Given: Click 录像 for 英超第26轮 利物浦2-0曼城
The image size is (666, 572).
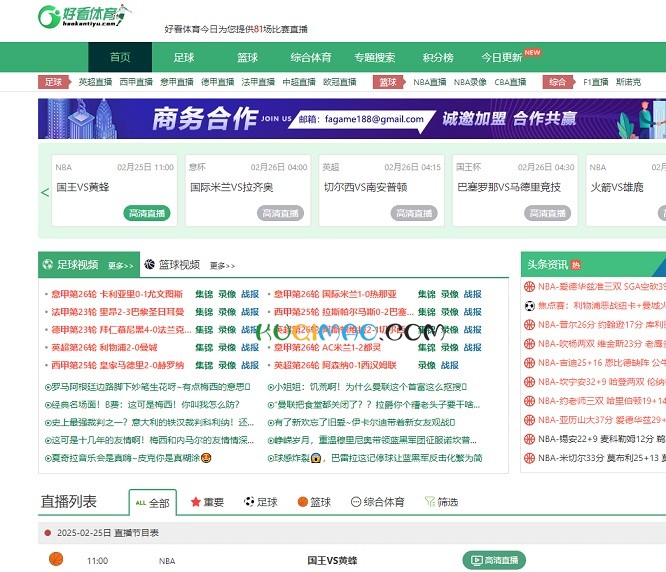Looking at the screenshot, I should click(227, 347).
